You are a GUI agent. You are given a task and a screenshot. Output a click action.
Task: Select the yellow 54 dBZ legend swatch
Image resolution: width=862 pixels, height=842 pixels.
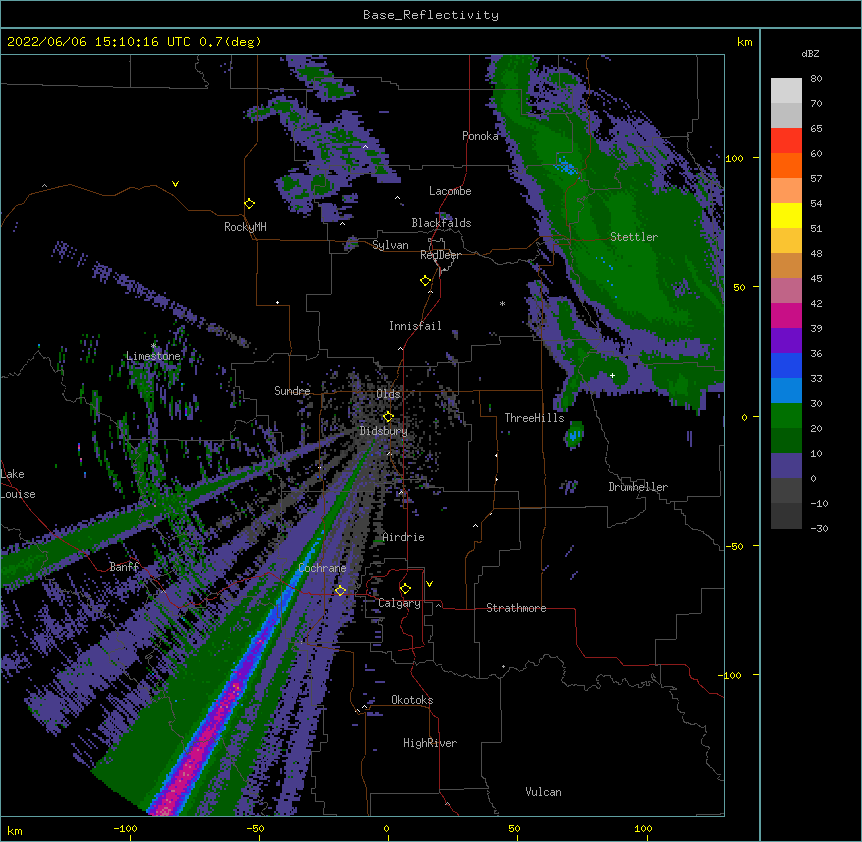[786, 215]
